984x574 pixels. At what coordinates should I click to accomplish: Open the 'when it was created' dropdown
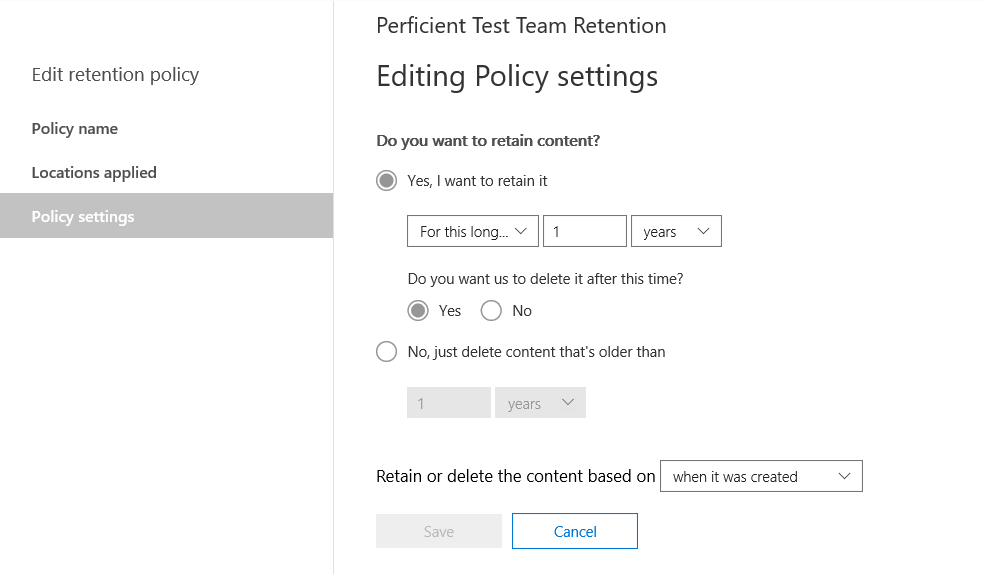(761, 476)
